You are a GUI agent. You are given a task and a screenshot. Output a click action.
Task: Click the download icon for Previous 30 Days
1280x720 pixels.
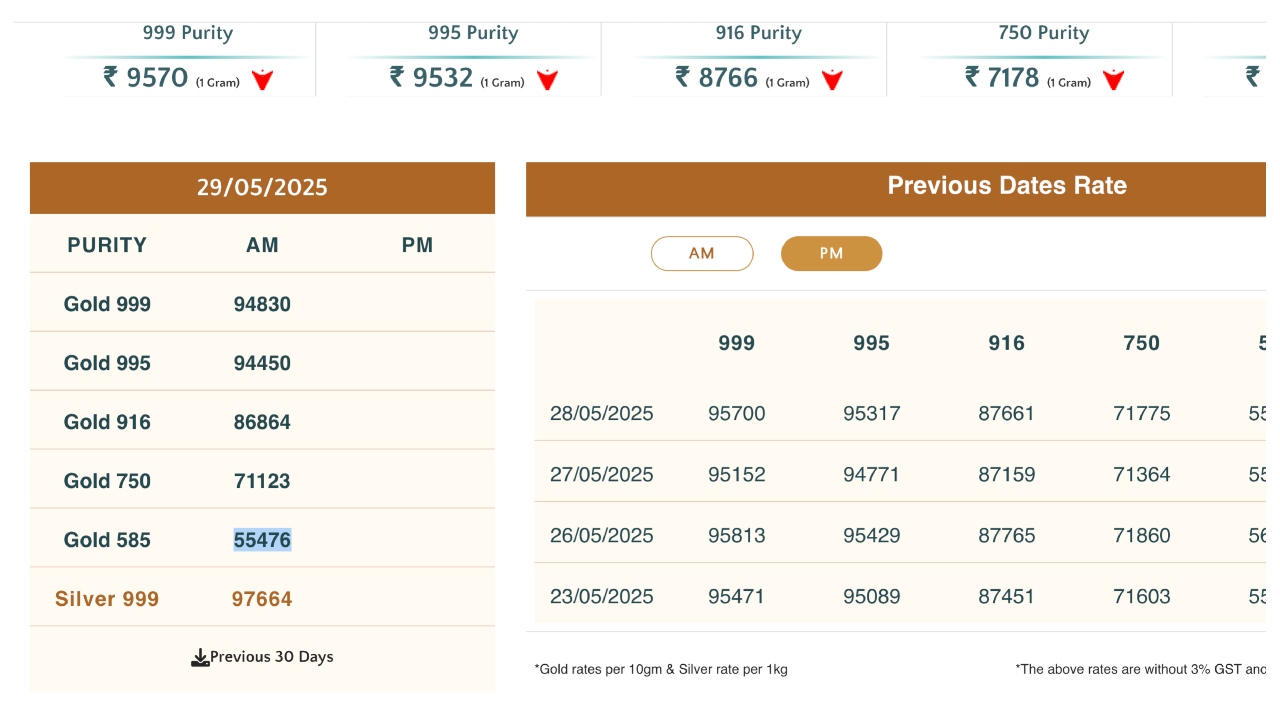200,657
